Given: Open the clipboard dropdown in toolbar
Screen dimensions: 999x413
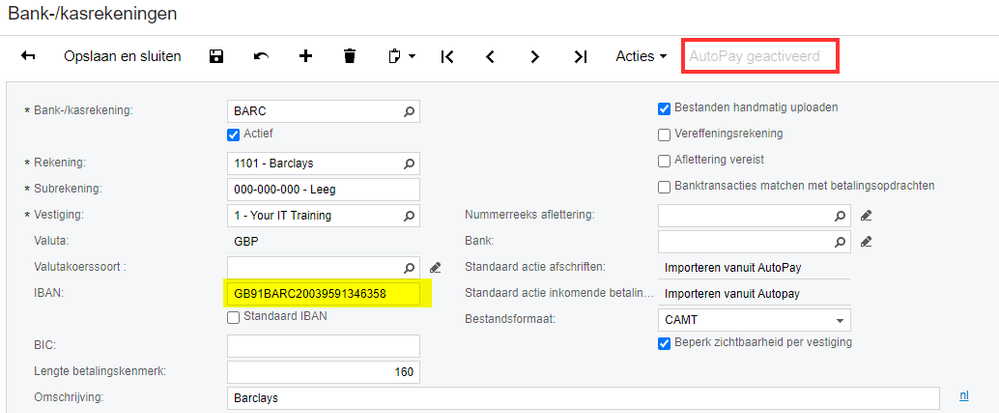Looking at the screenshot, I should coord(401,57).
